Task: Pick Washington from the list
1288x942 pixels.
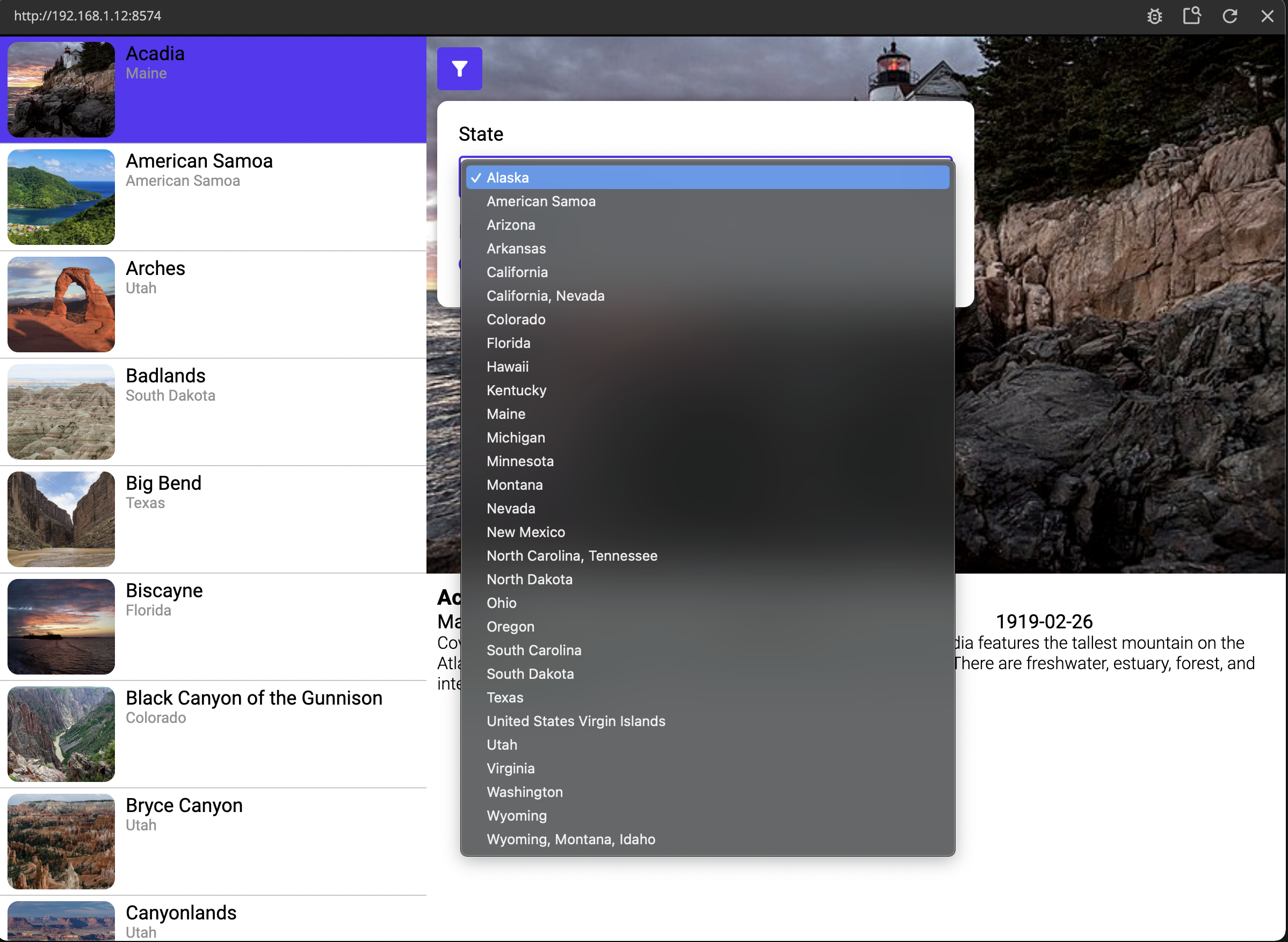Action: [x=707, y=792]
